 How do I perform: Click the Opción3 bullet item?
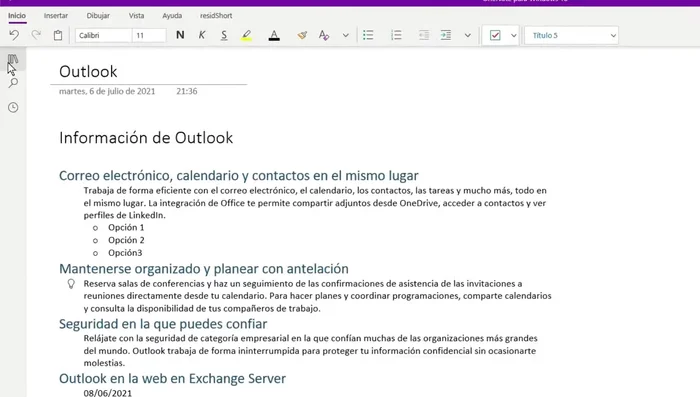(x=125, y=252)
